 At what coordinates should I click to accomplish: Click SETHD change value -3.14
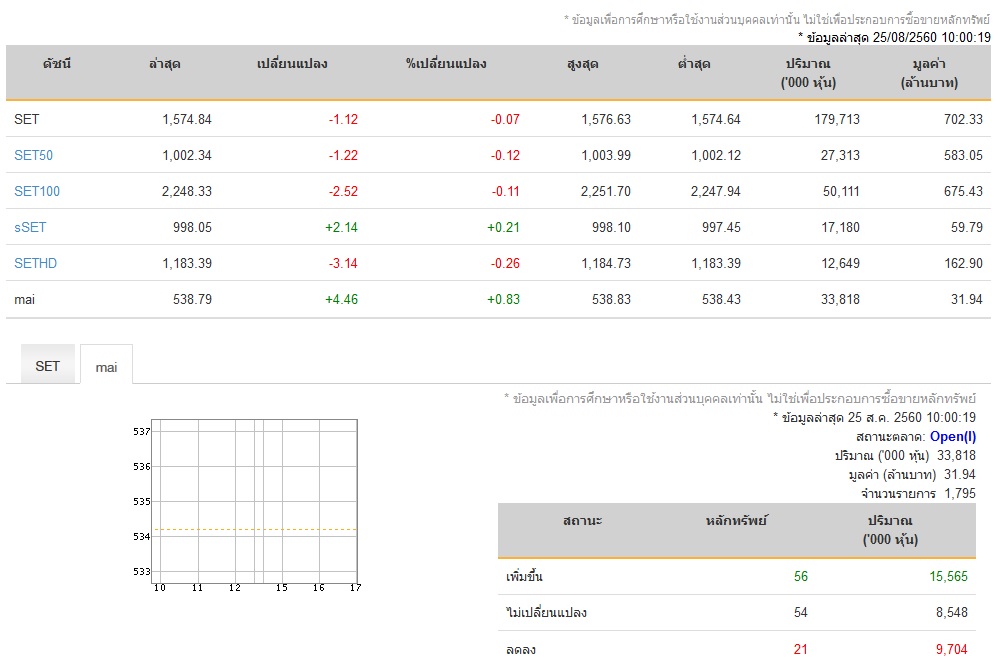point(344,263)
